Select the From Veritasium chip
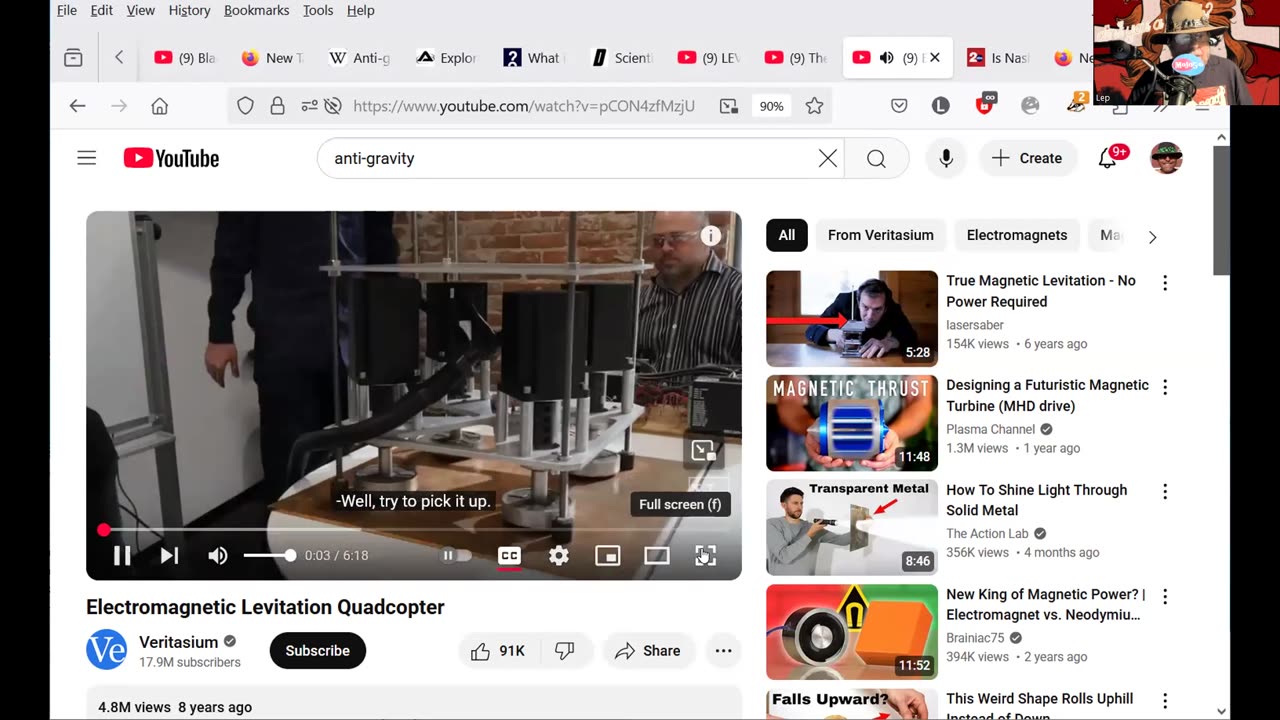 [881, 235]
